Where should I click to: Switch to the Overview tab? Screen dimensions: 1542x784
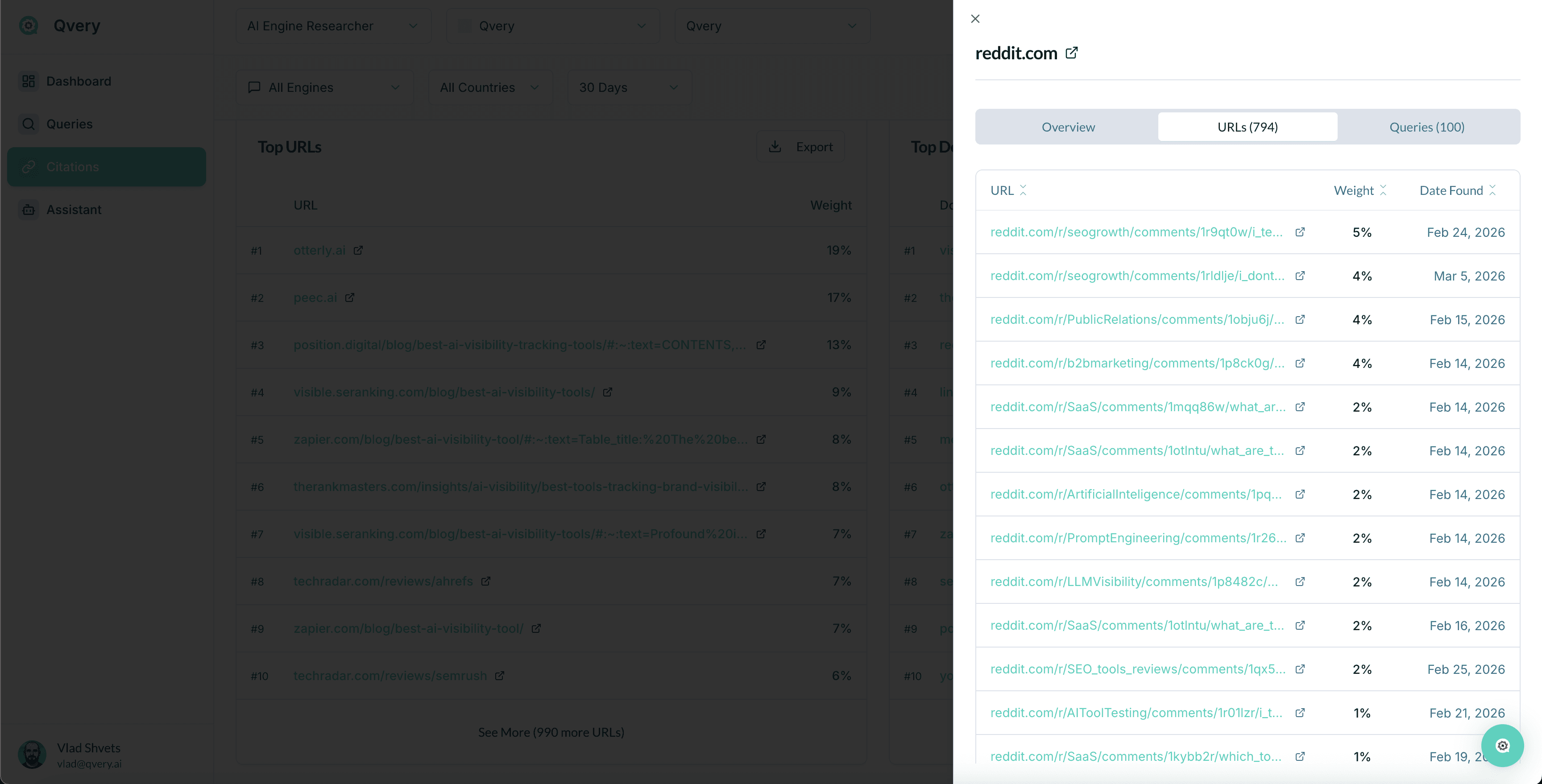coord(1068,127)
